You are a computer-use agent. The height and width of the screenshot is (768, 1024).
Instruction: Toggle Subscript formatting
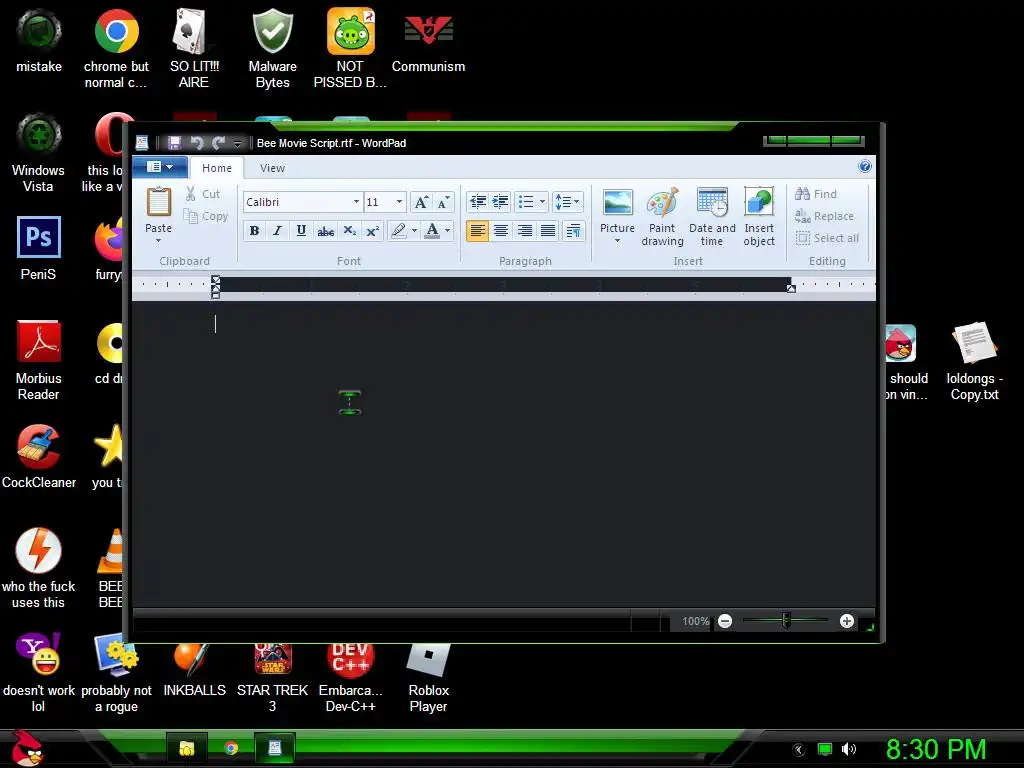tap(349, 231)
